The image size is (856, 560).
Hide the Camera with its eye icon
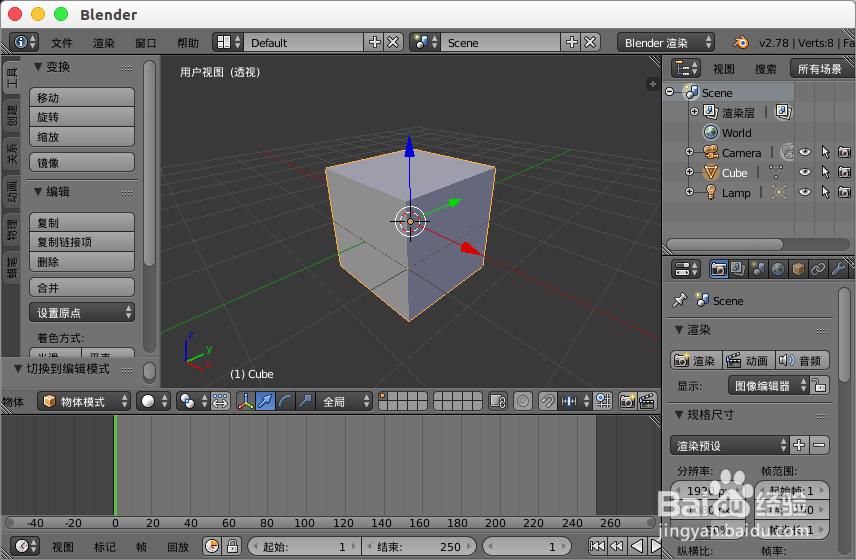pyautogui.click(x=805, y=152)
